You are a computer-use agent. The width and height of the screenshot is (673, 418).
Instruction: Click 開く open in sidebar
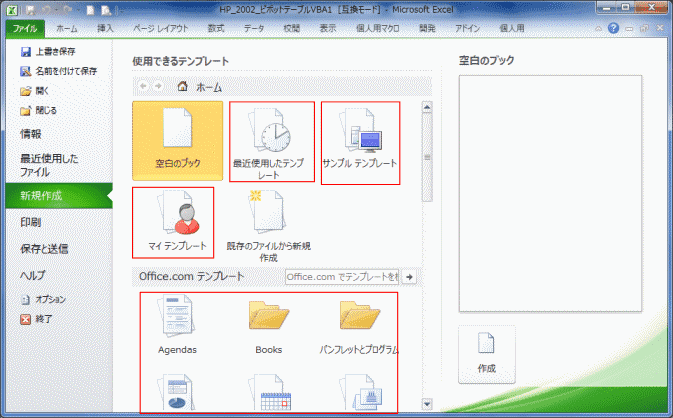(x=35, y=91)
